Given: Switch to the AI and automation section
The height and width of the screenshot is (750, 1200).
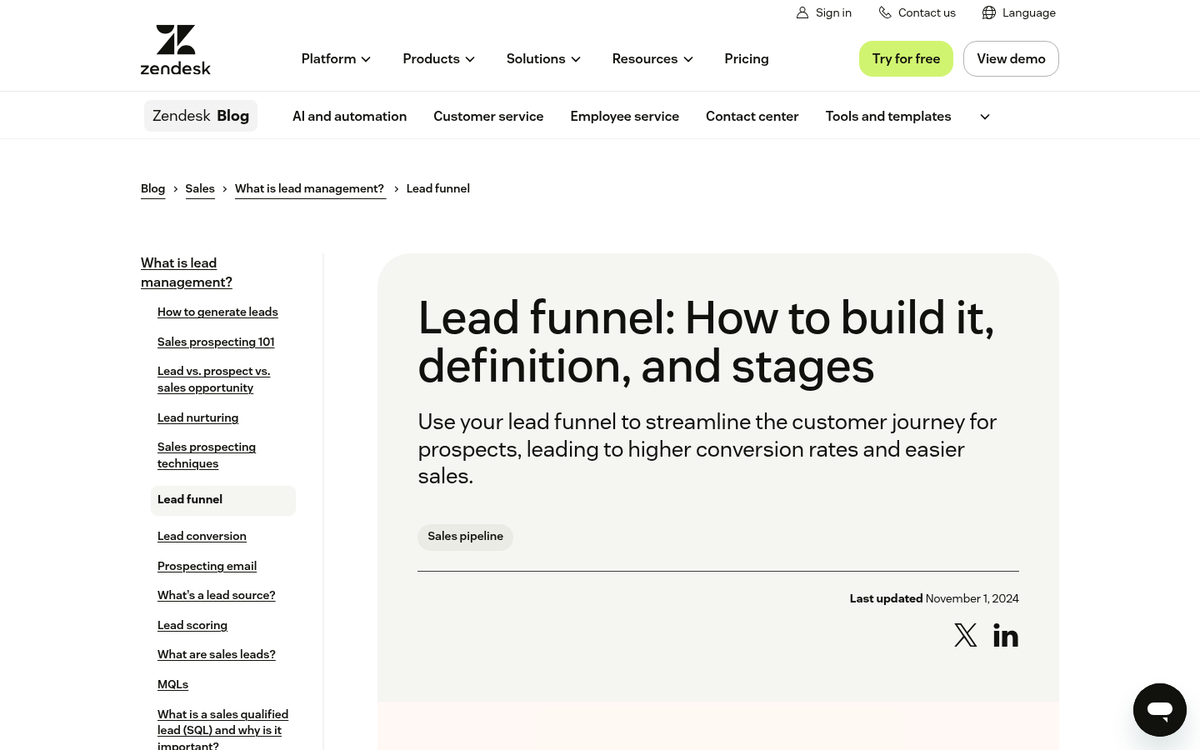Looking at the screenshot, I should click(x=349, y=116).
